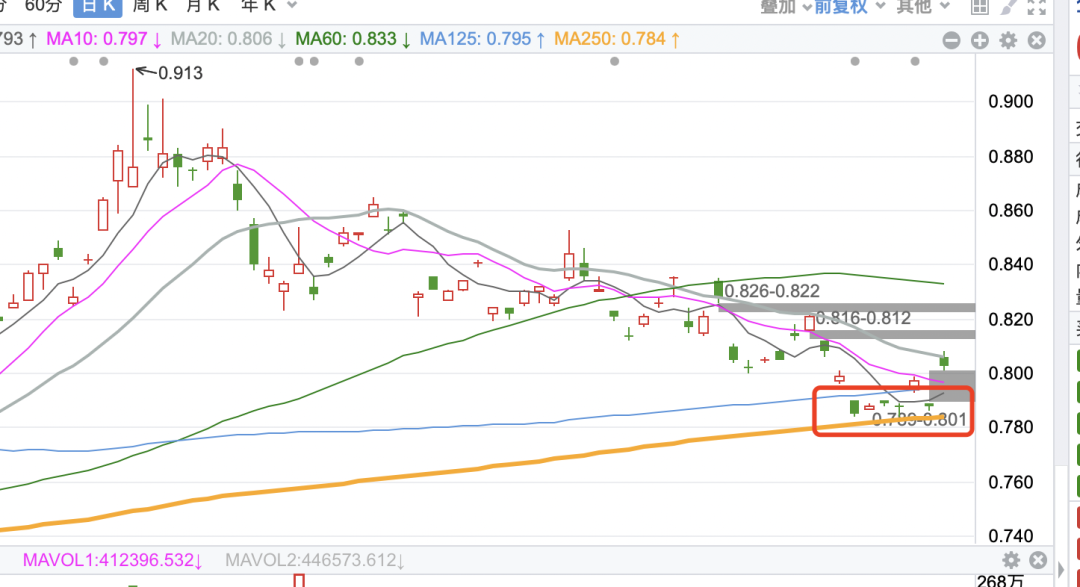Select the 日K daily candlestick tab
The width and height of the screenshot is (1080, 587).
pyautogui.click(x=98, y=7)
